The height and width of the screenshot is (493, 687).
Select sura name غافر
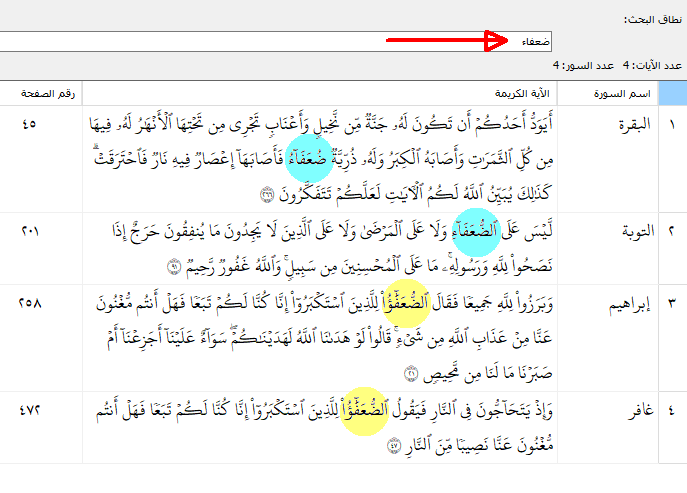click(x=640, y=411)
